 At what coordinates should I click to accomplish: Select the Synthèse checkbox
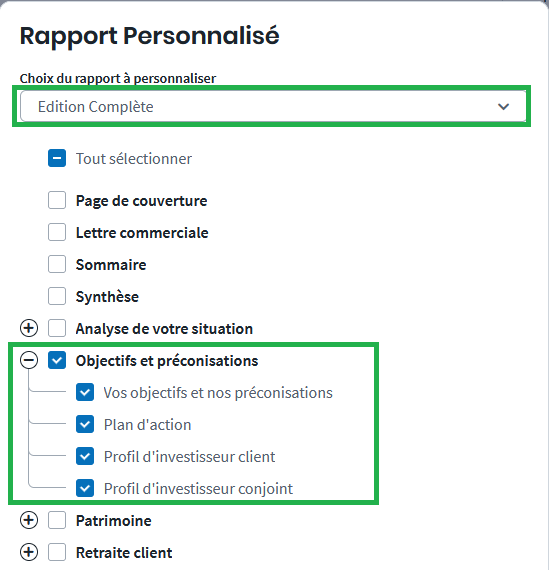57,296
